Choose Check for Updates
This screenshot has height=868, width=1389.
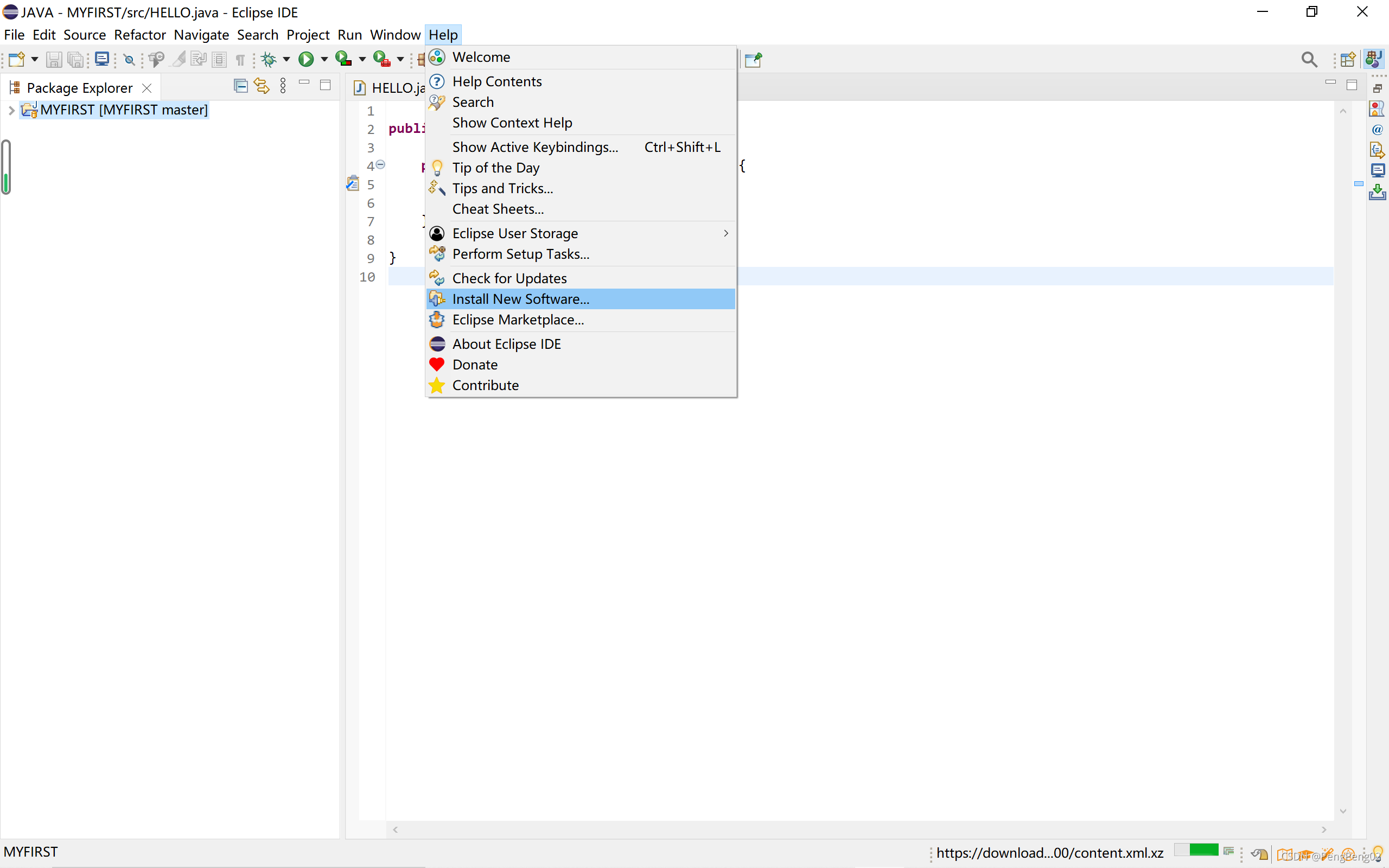[509, 278]
